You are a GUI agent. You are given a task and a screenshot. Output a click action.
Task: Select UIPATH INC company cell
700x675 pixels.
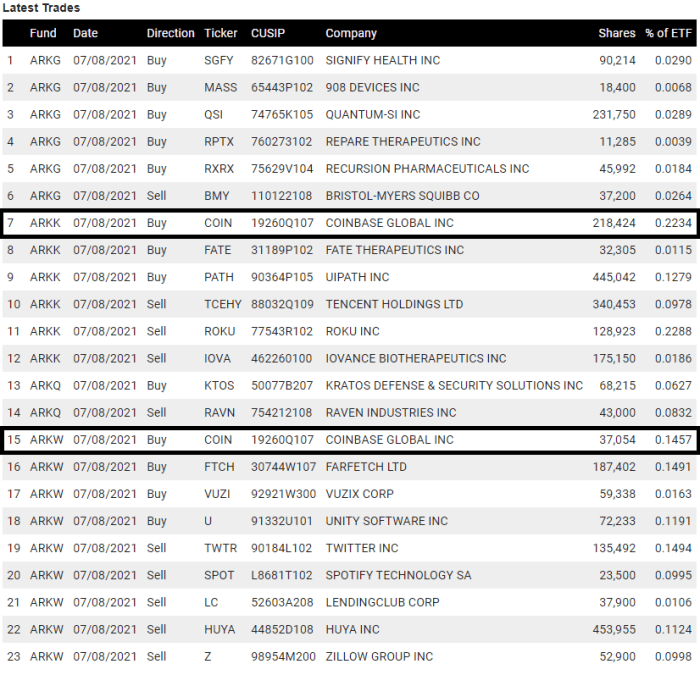[357, 277]
